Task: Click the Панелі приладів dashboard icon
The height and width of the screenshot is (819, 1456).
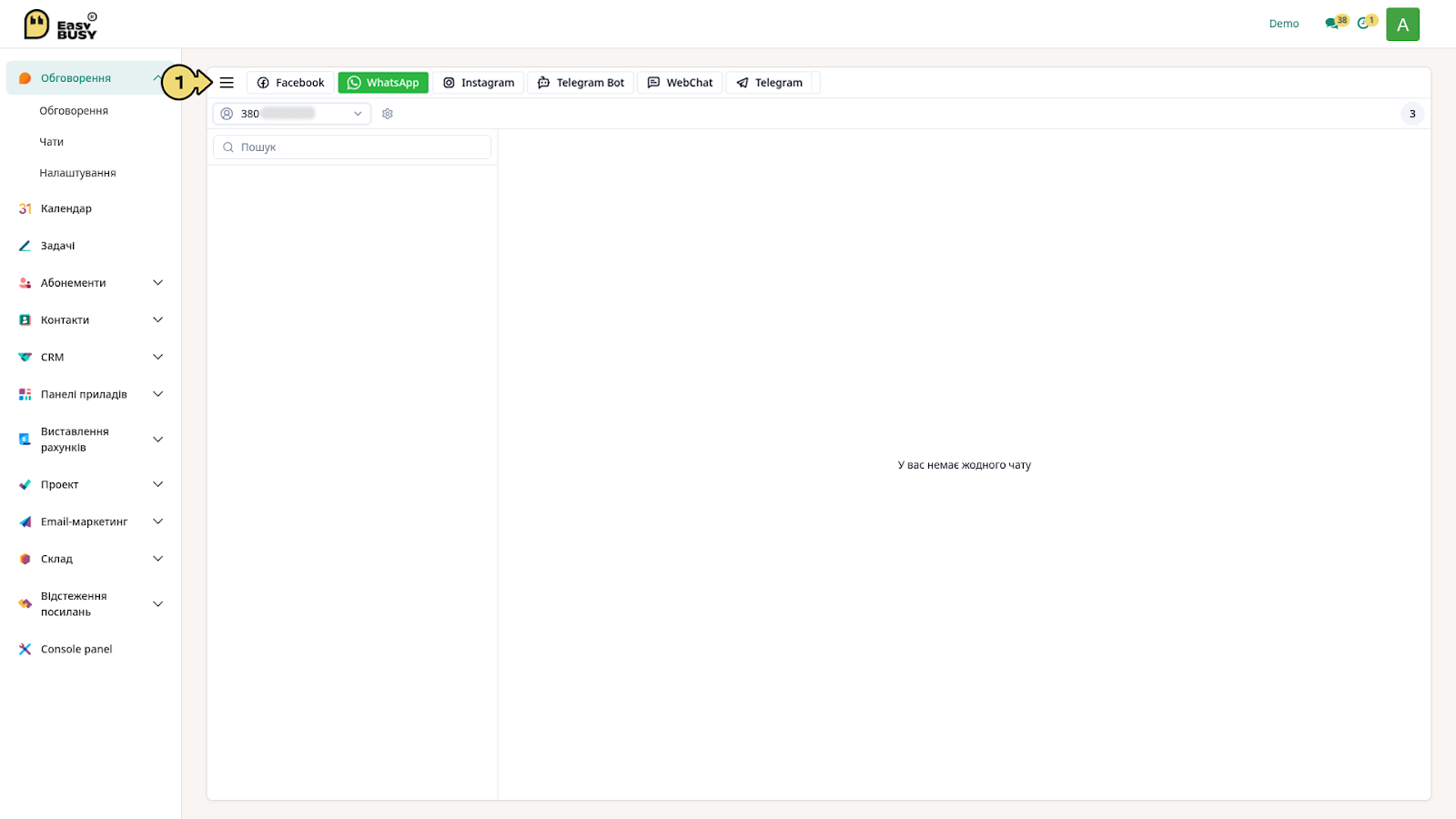Action: [25, 394]
